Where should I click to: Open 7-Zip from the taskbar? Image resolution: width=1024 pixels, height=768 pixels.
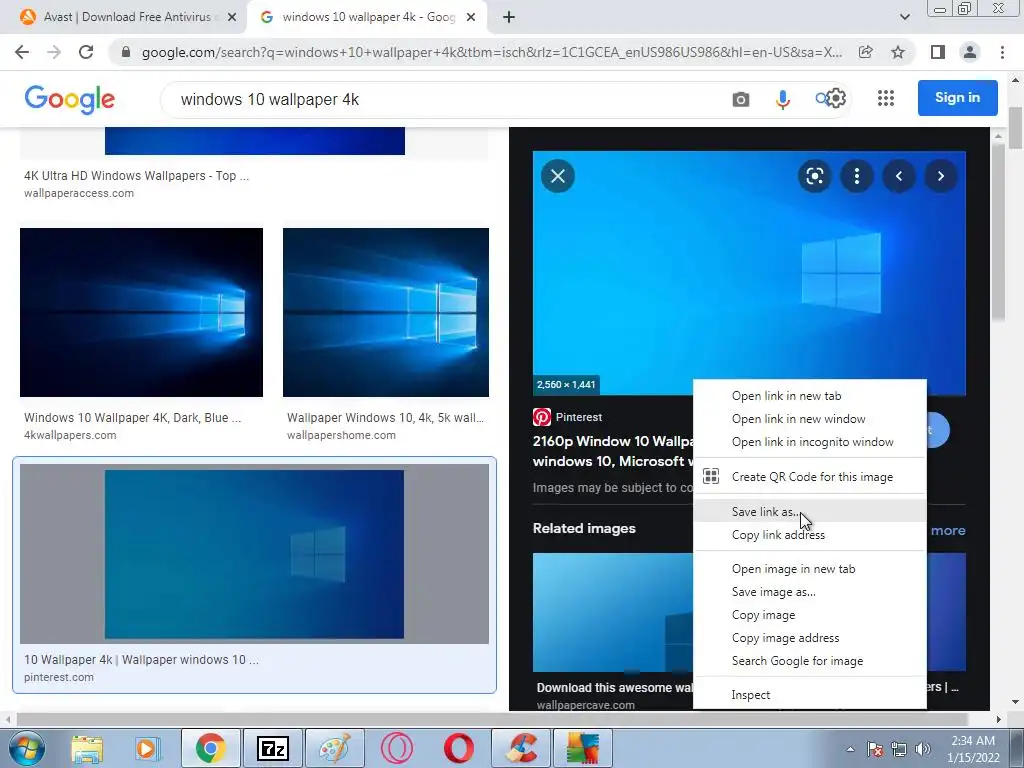click(272, 748)
